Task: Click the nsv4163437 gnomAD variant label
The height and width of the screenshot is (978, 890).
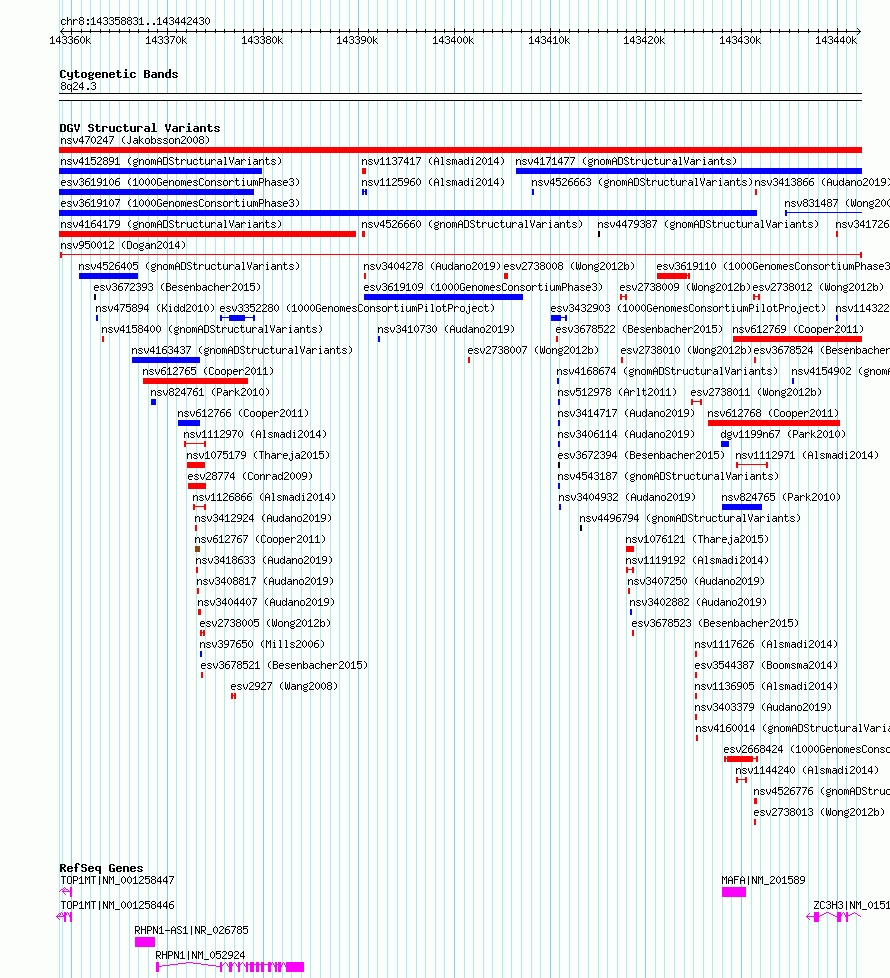Action: tap(242, 351)
